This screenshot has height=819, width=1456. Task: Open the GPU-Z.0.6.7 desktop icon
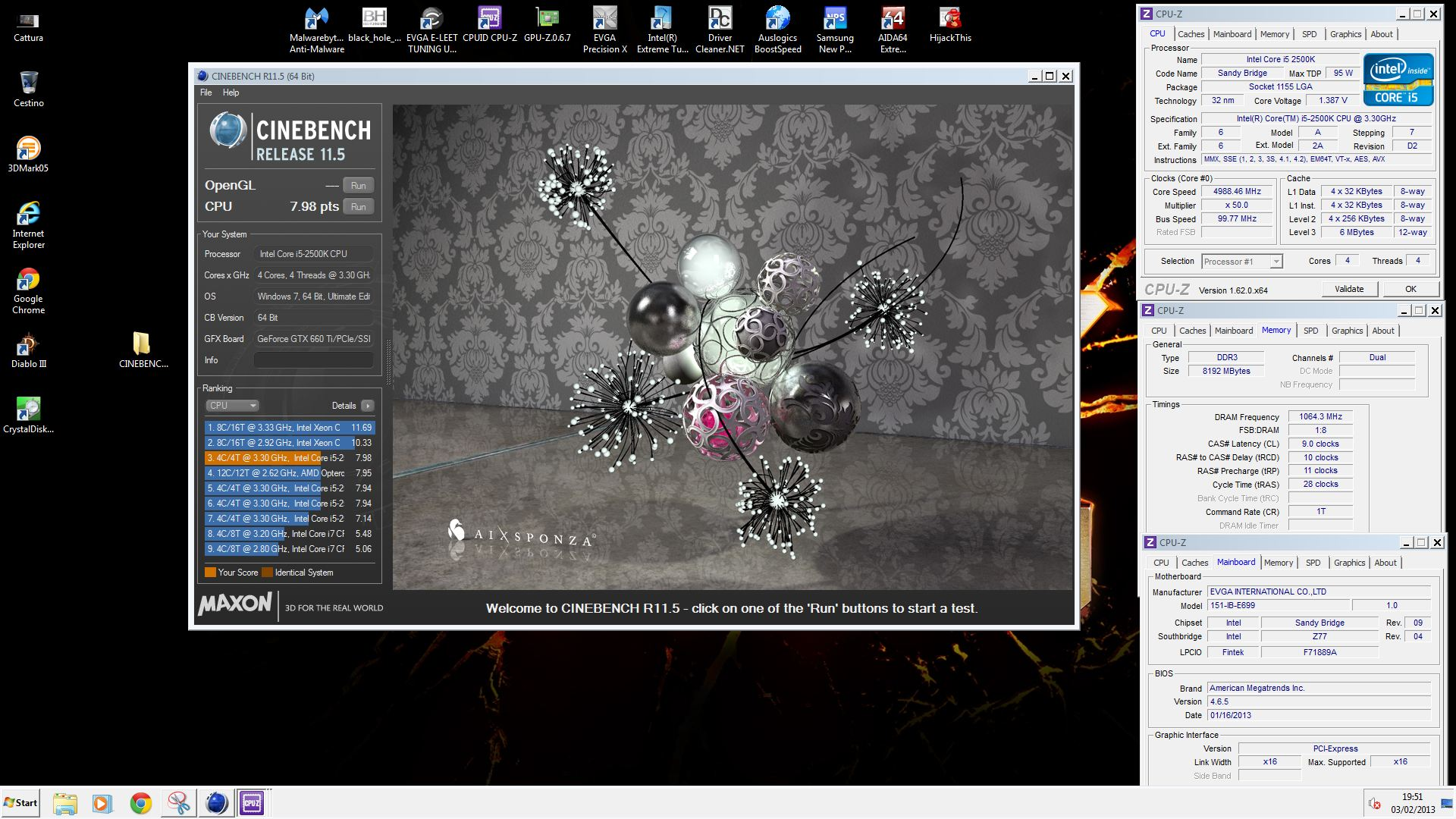548,26
